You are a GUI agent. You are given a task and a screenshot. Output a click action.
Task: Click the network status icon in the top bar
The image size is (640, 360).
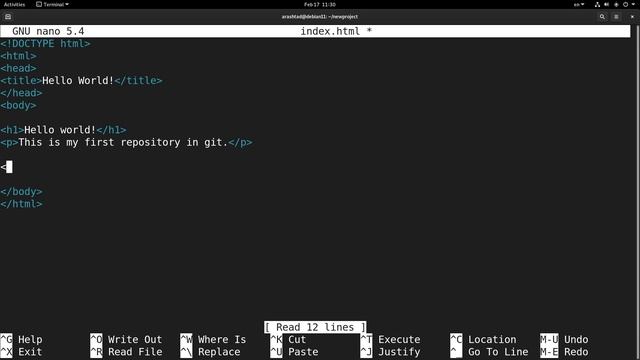pyautogui.click(x=597, y=4)
